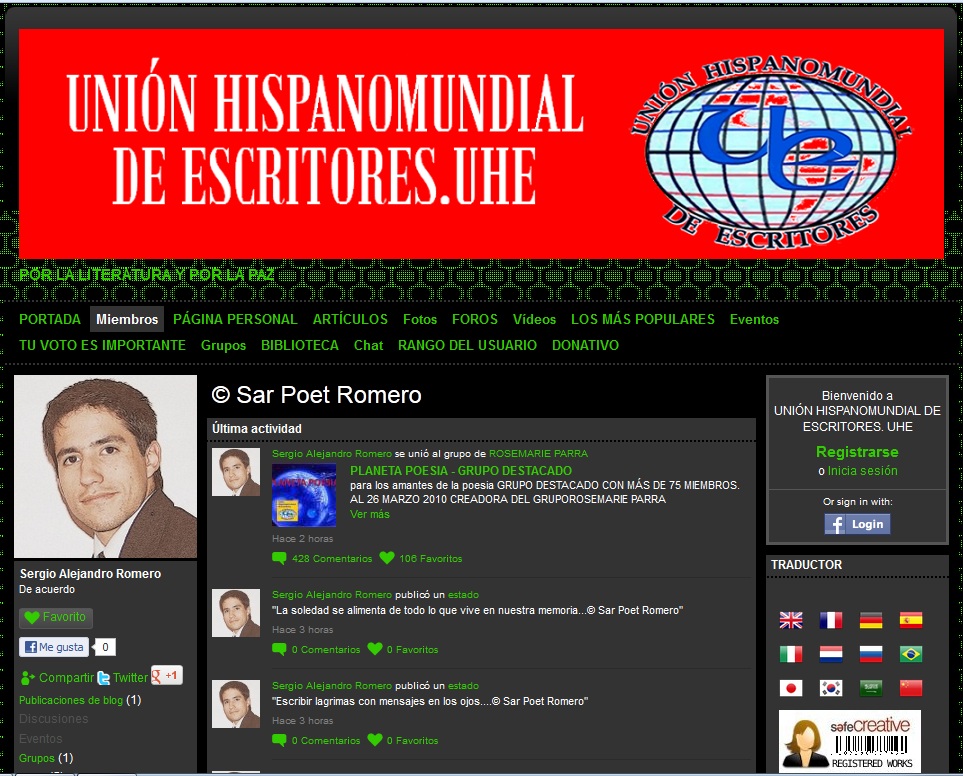Open the 428 Comentarios link

pyautogui.click(x=331, y=559)
